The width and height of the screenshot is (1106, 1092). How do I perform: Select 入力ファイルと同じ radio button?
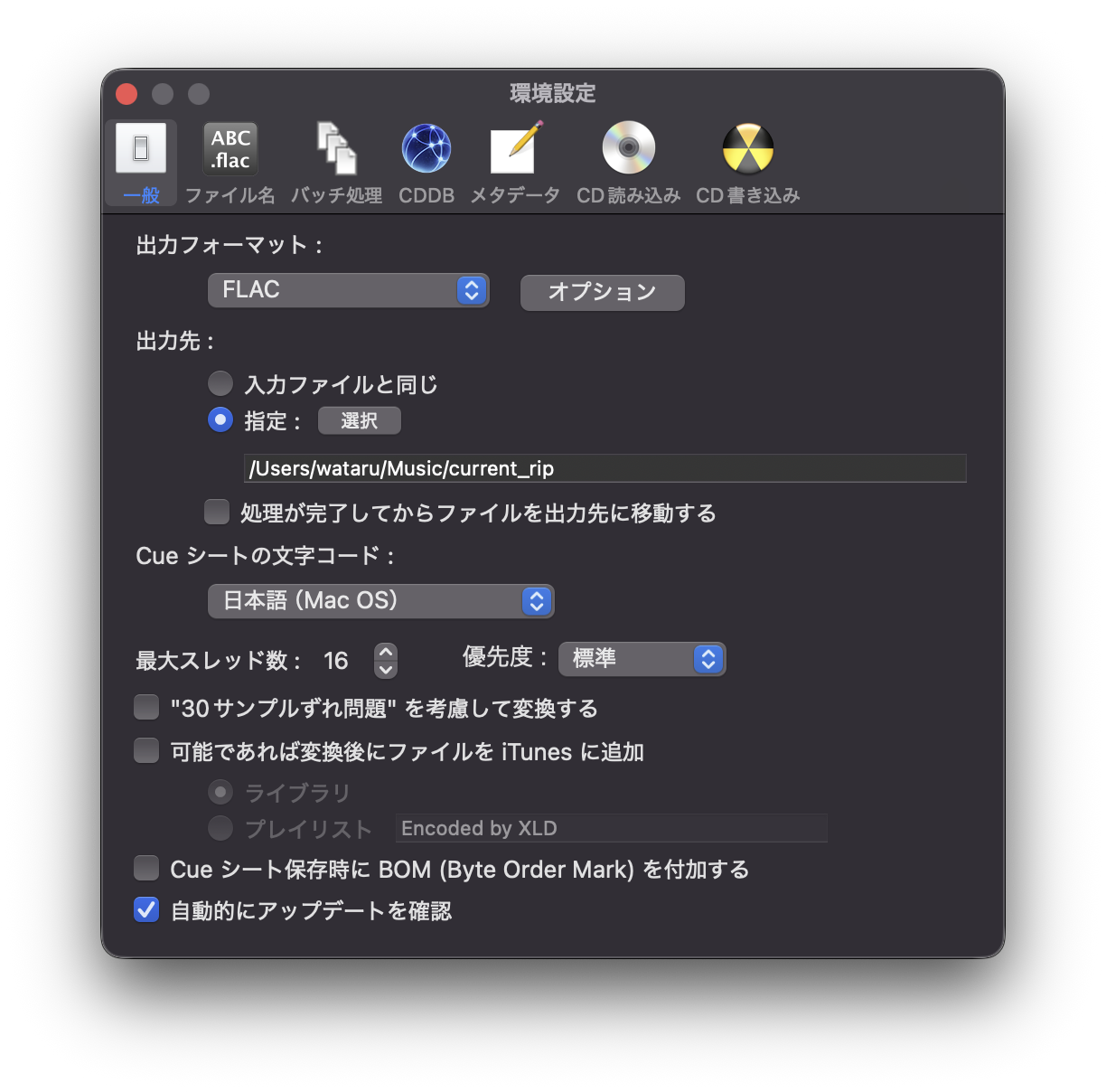220,383
